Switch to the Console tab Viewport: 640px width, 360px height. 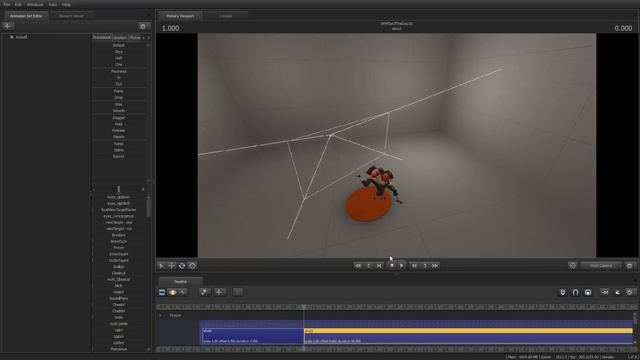[226, 16]
